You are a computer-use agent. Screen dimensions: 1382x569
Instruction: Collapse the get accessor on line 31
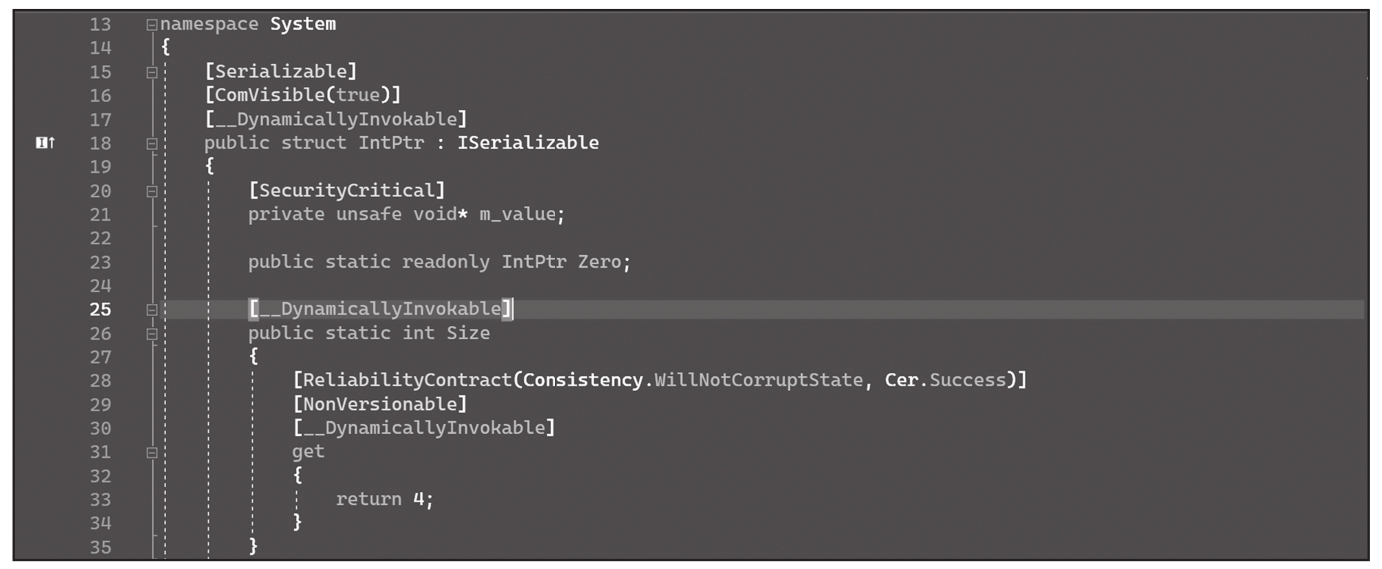click(151, 453)
